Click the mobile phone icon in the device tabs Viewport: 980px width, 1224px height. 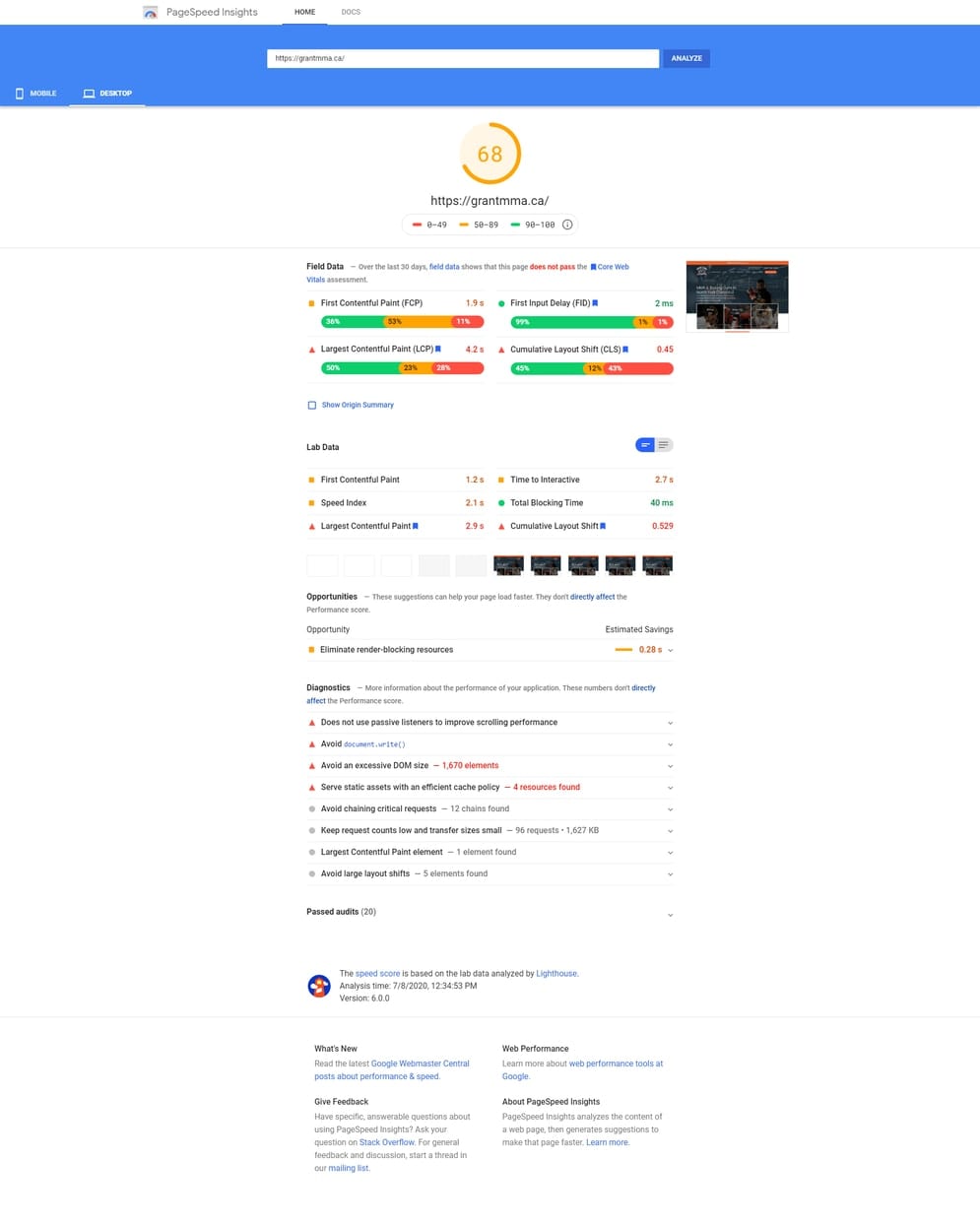coord(20,94)
